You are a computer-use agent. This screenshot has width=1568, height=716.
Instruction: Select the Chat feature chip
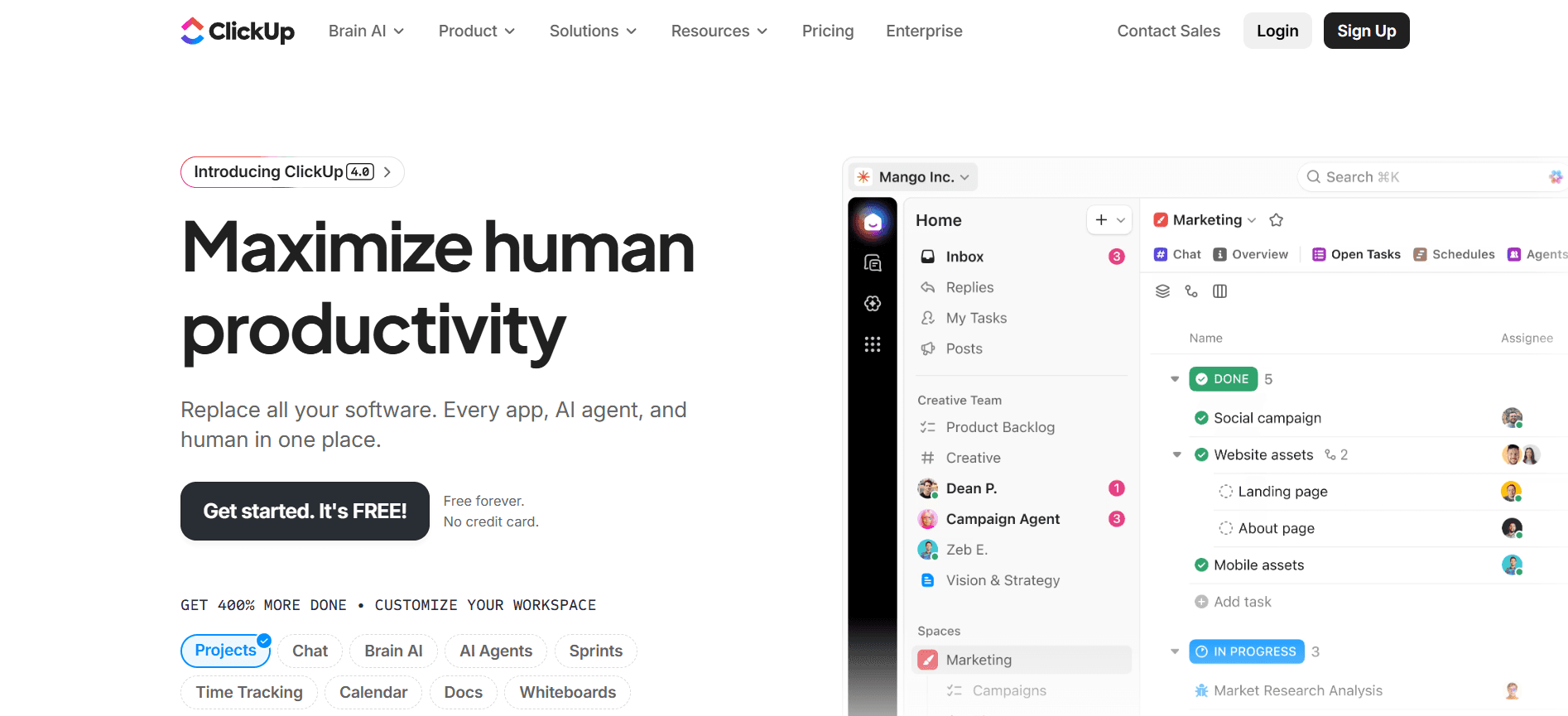click(x=310, y=651)
